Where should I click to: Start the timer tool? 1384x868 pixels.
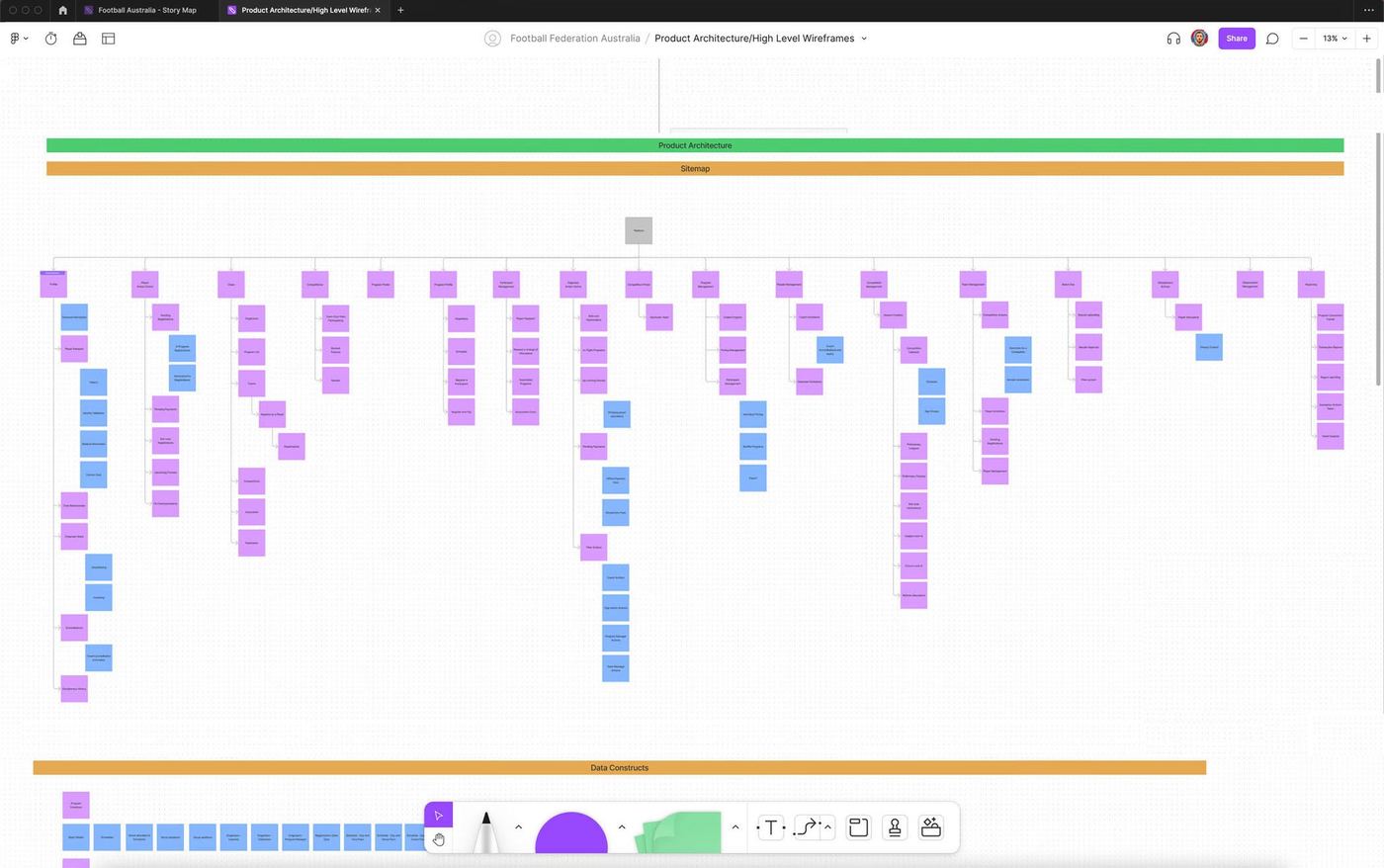[x=51, y=39]
